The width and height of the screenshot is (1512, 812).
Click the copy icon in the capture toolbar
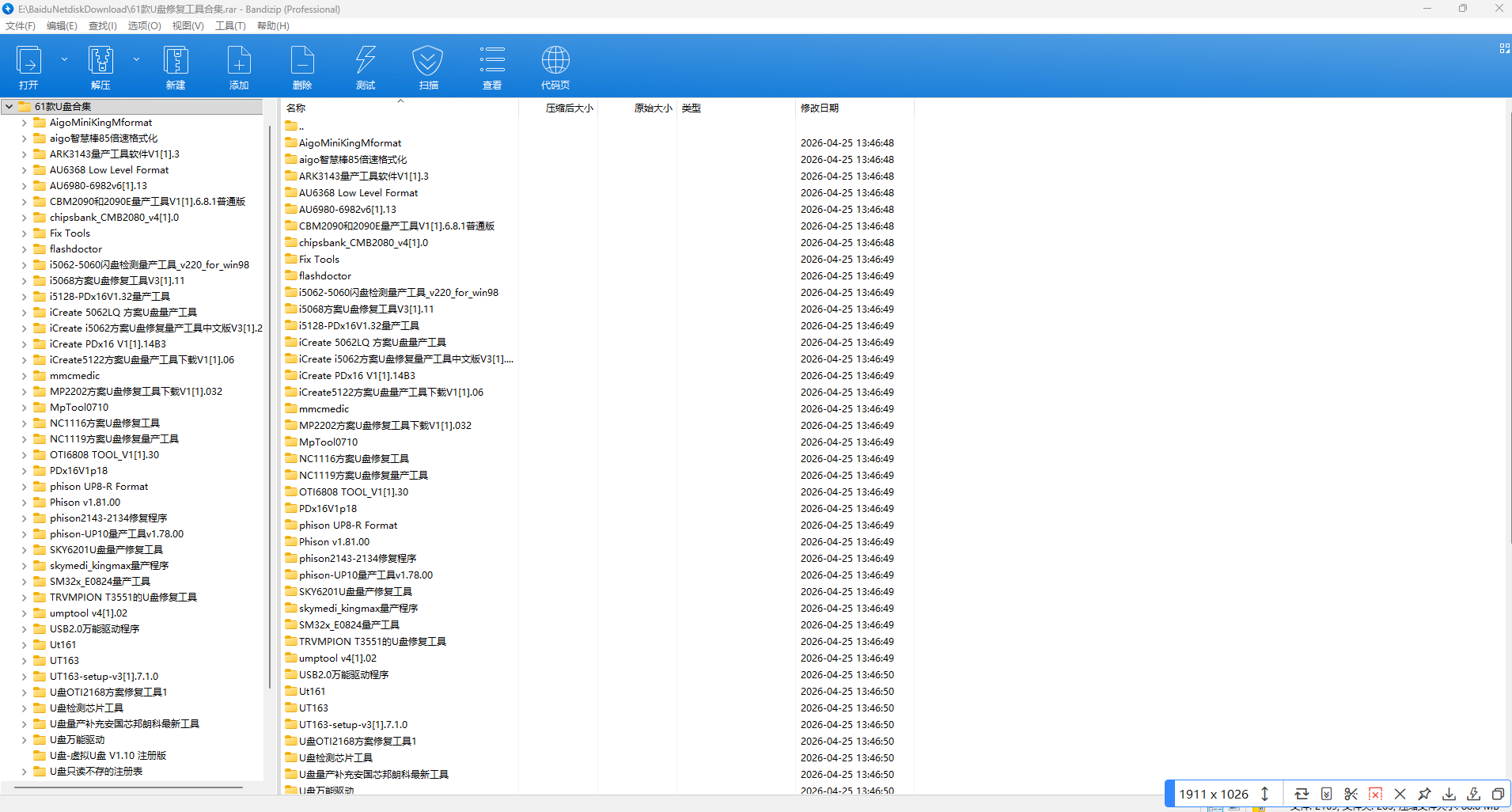click(x=1498, y=794)
